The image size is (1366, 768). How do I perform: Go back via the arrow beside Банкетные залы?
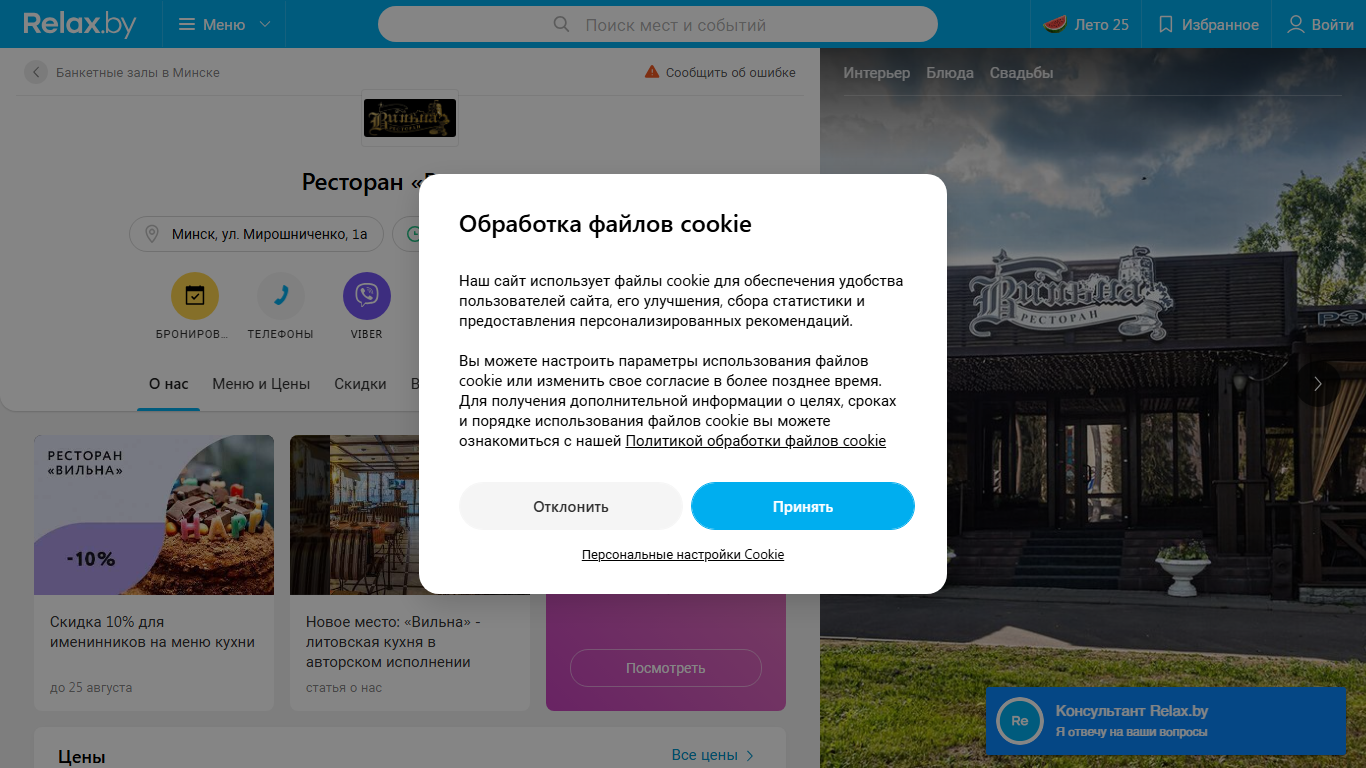36,72
